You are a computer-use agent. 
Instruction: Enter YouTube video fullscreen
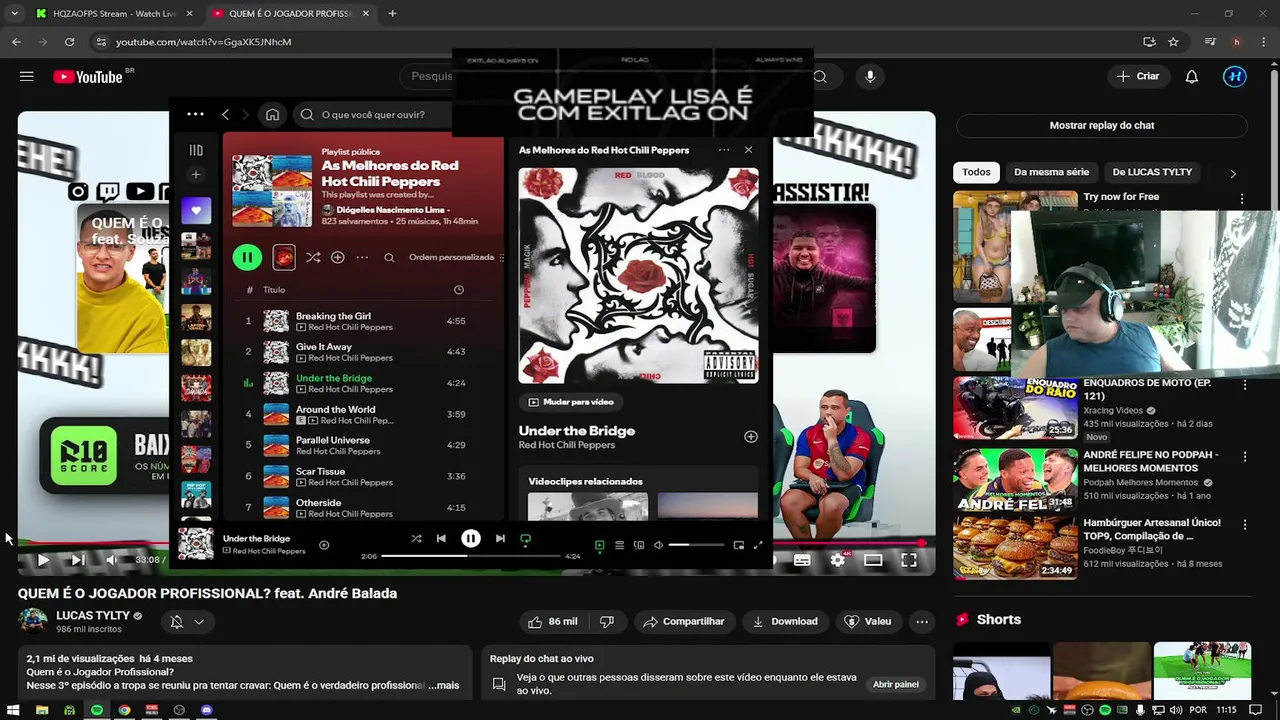point(909,560)
